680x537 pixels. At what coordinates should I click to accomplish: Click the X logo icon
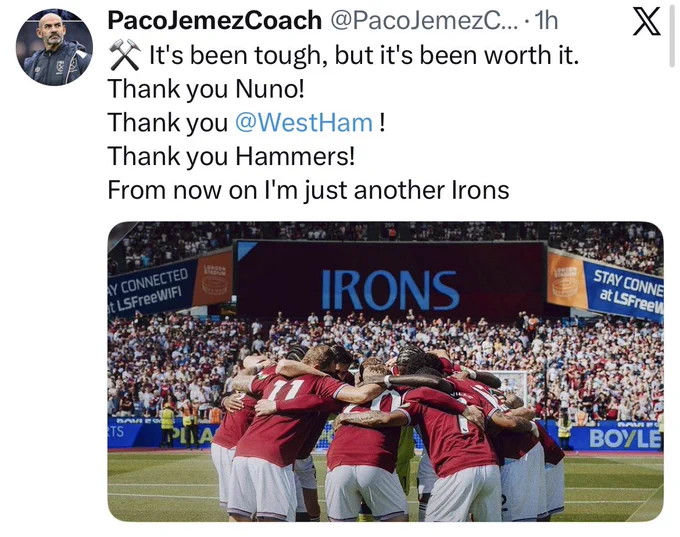pyautogui.click(x=646, y=22)
